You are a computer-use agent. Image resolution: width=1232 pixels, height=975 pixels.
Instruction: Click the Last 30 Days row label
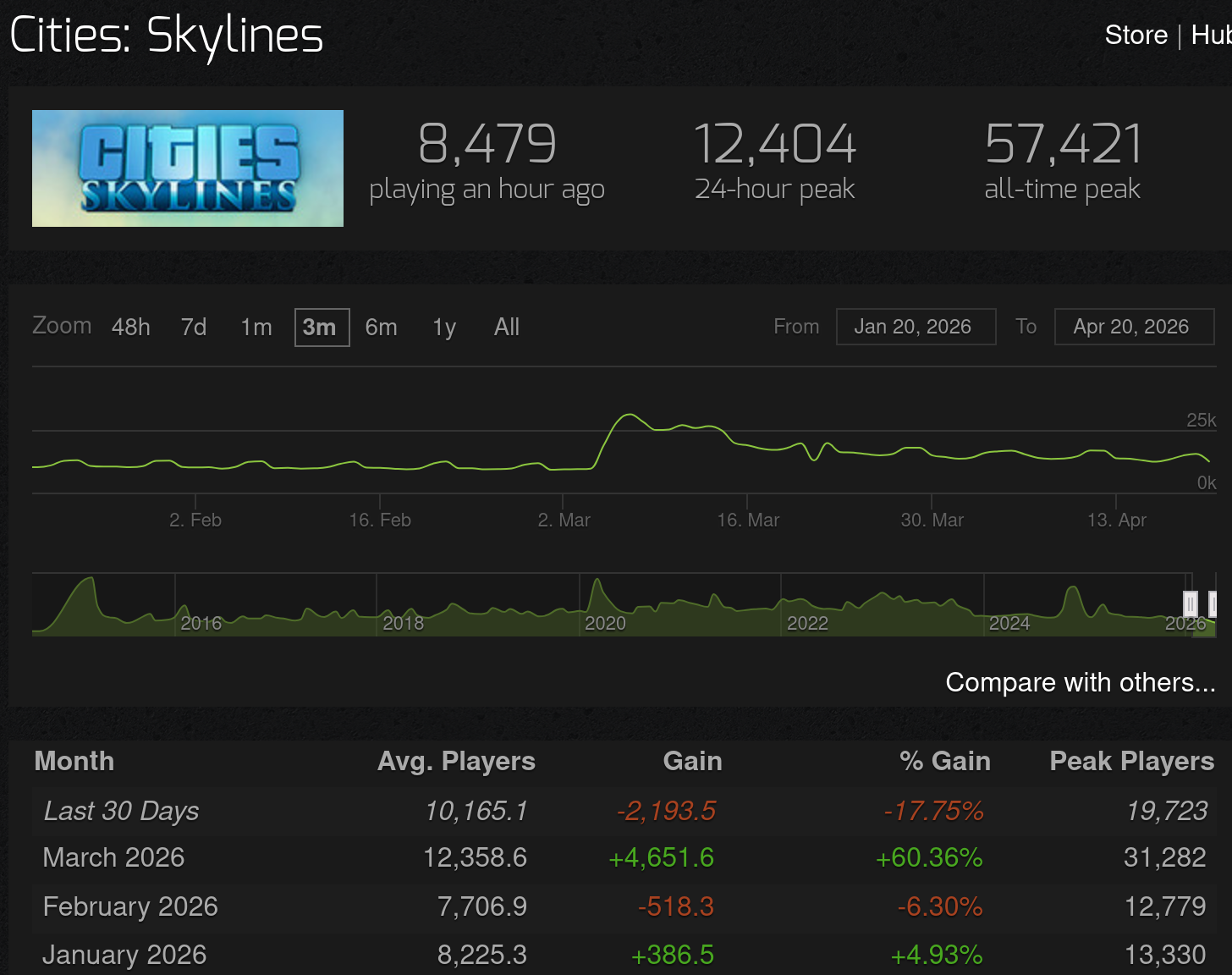point(121,811)
